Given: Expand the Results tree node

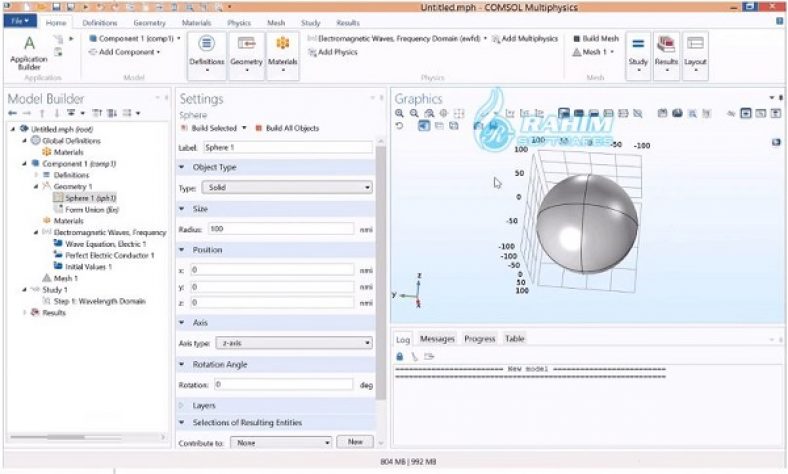Looking at the screenshot, I should click(25, 312).
